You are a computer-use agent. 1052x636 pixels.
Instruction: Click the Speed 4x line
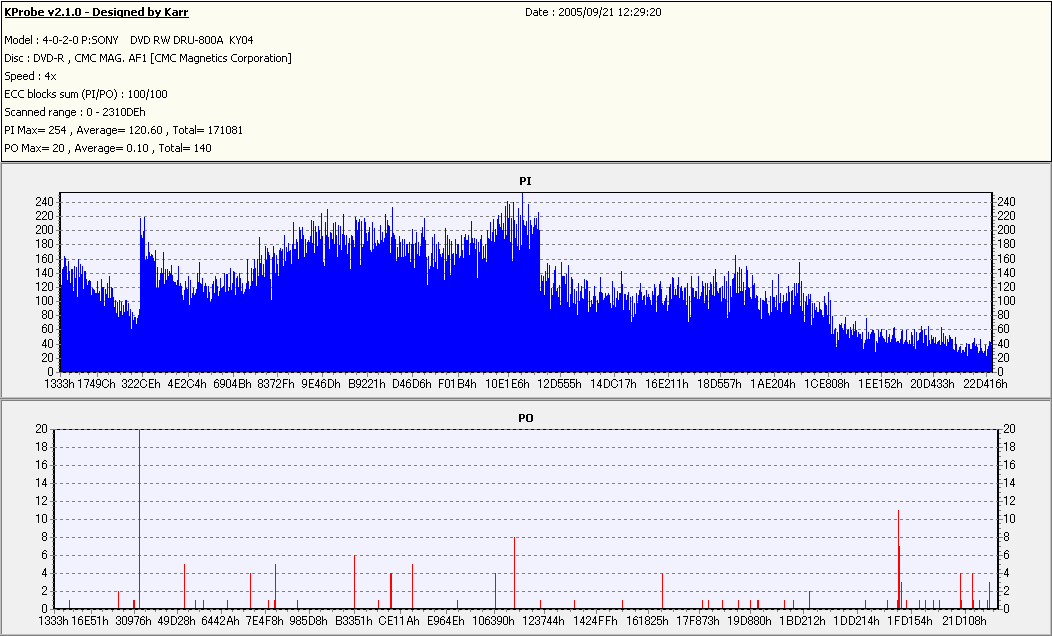click(x=30, y=76)
